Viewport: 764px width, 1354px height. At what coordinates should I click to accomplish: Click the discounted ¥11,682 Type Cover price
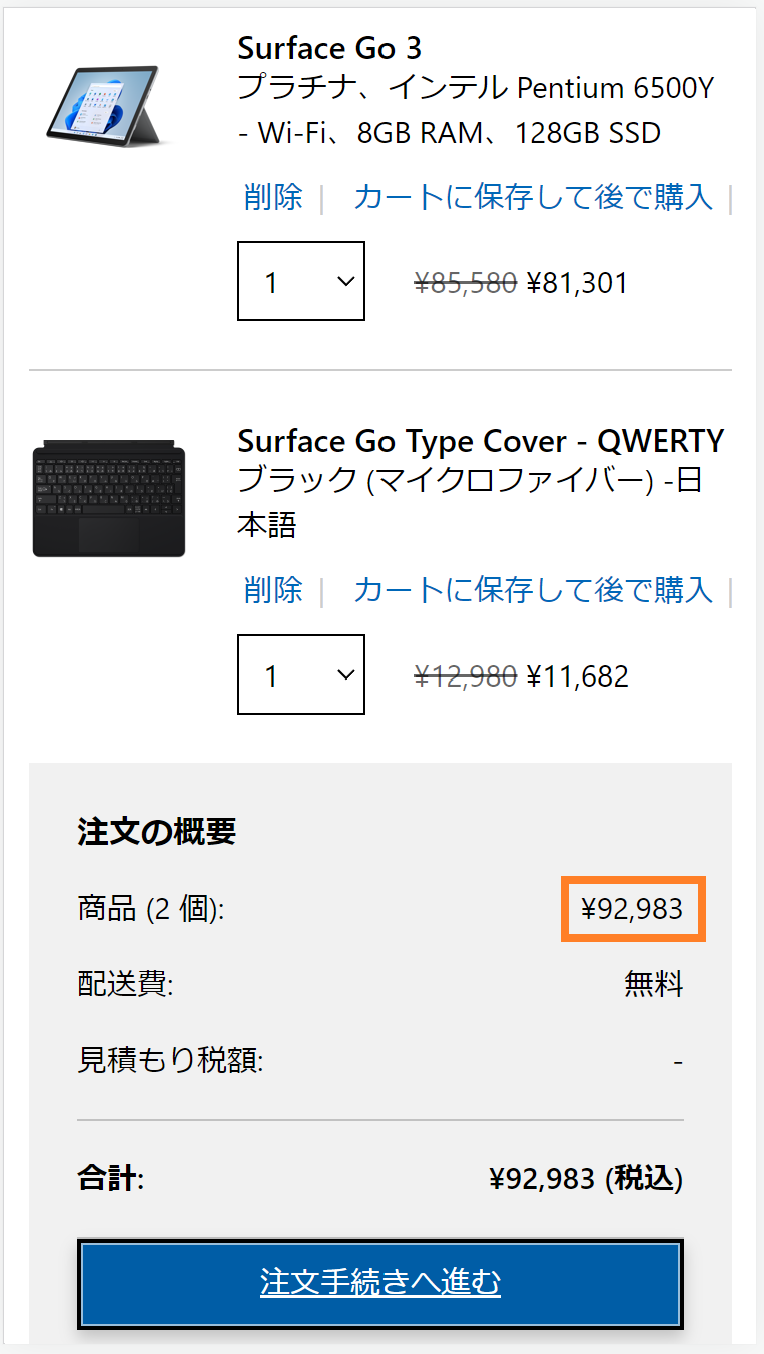[577, 676]
